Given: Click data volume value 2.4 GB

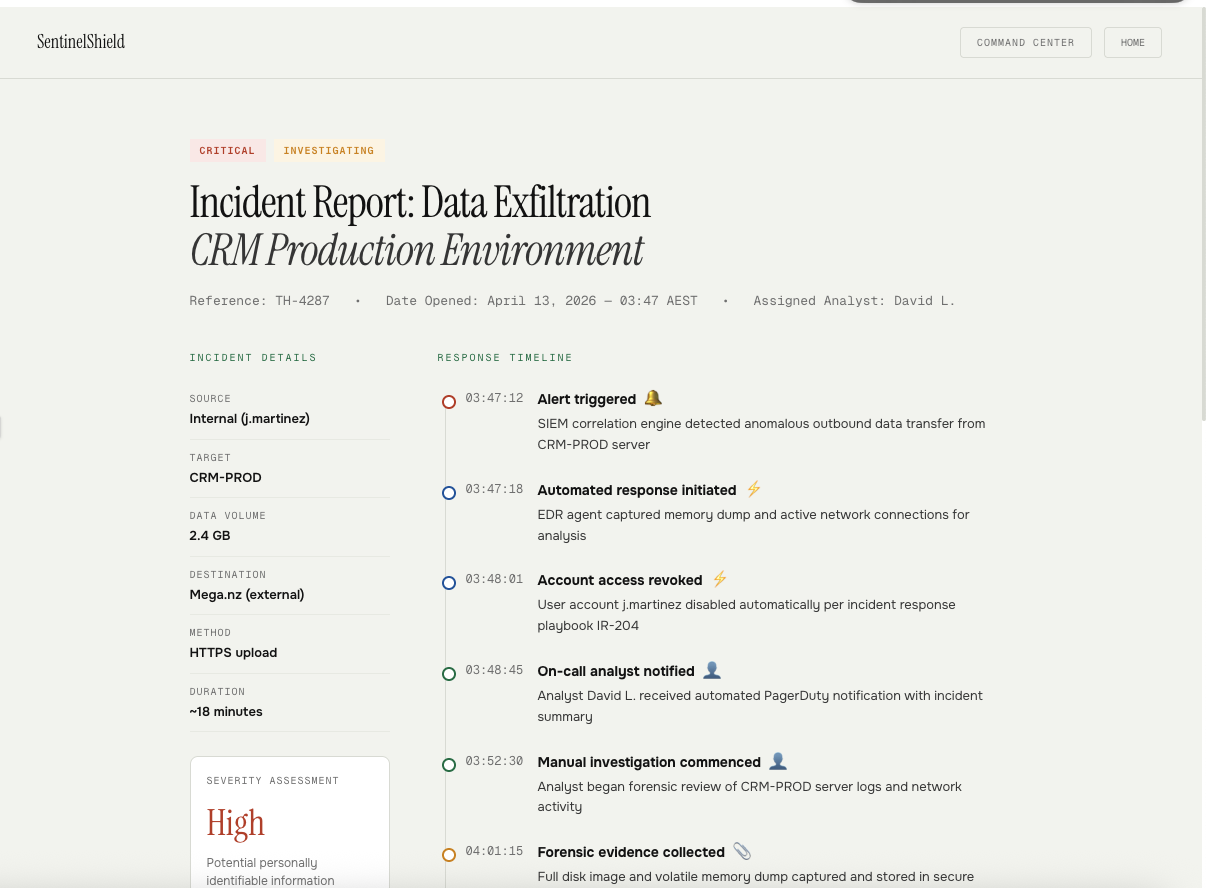Looking at the screenshot, I should click(210, 535).
